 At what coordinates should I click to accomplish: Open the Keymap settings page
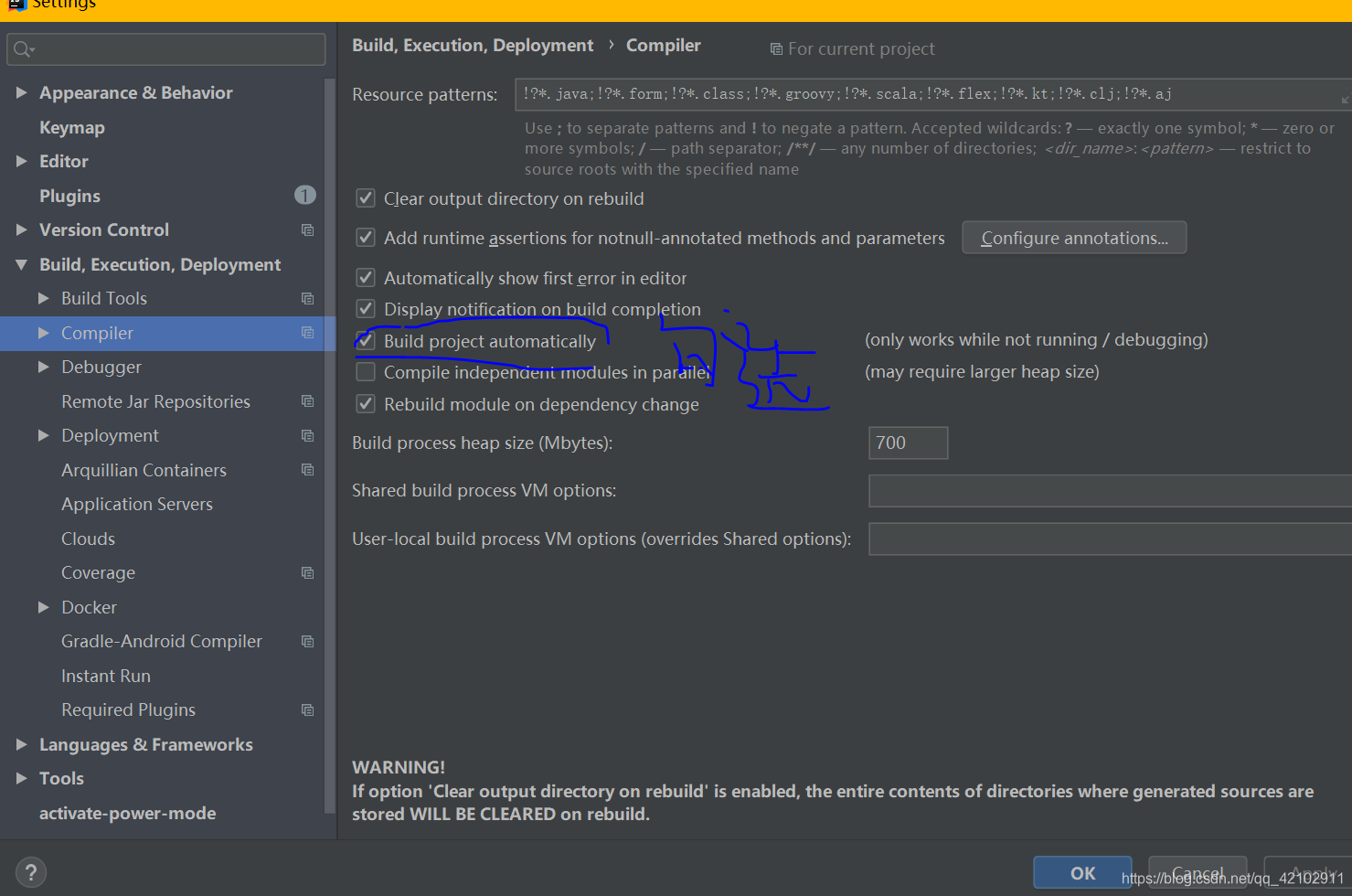pos(71,127)
